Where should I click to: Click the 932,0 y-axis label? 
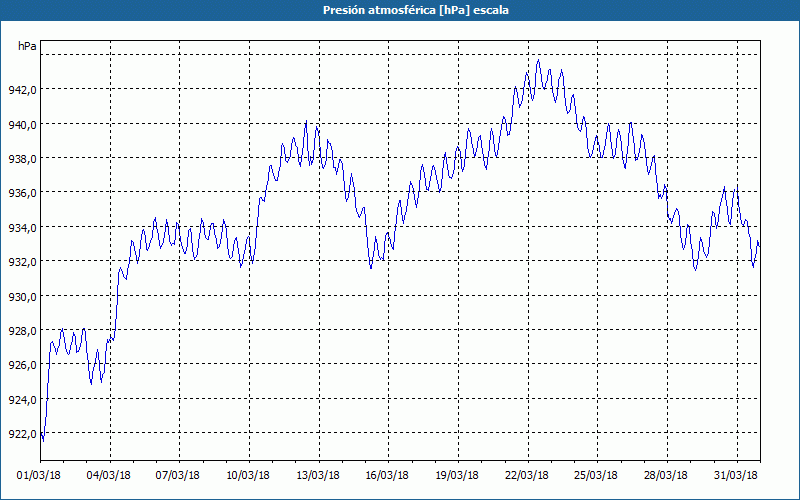22,262
